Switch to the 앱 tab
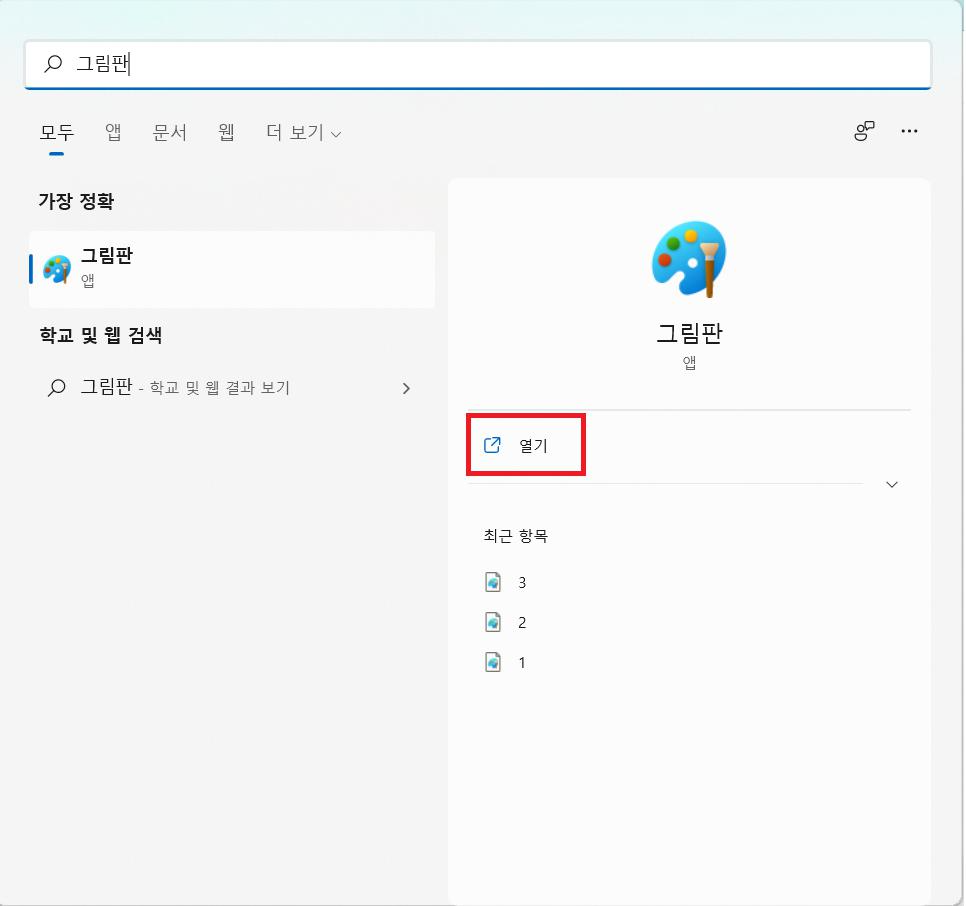The width and height of the screenshot is (966, 906). pos(113,132)
